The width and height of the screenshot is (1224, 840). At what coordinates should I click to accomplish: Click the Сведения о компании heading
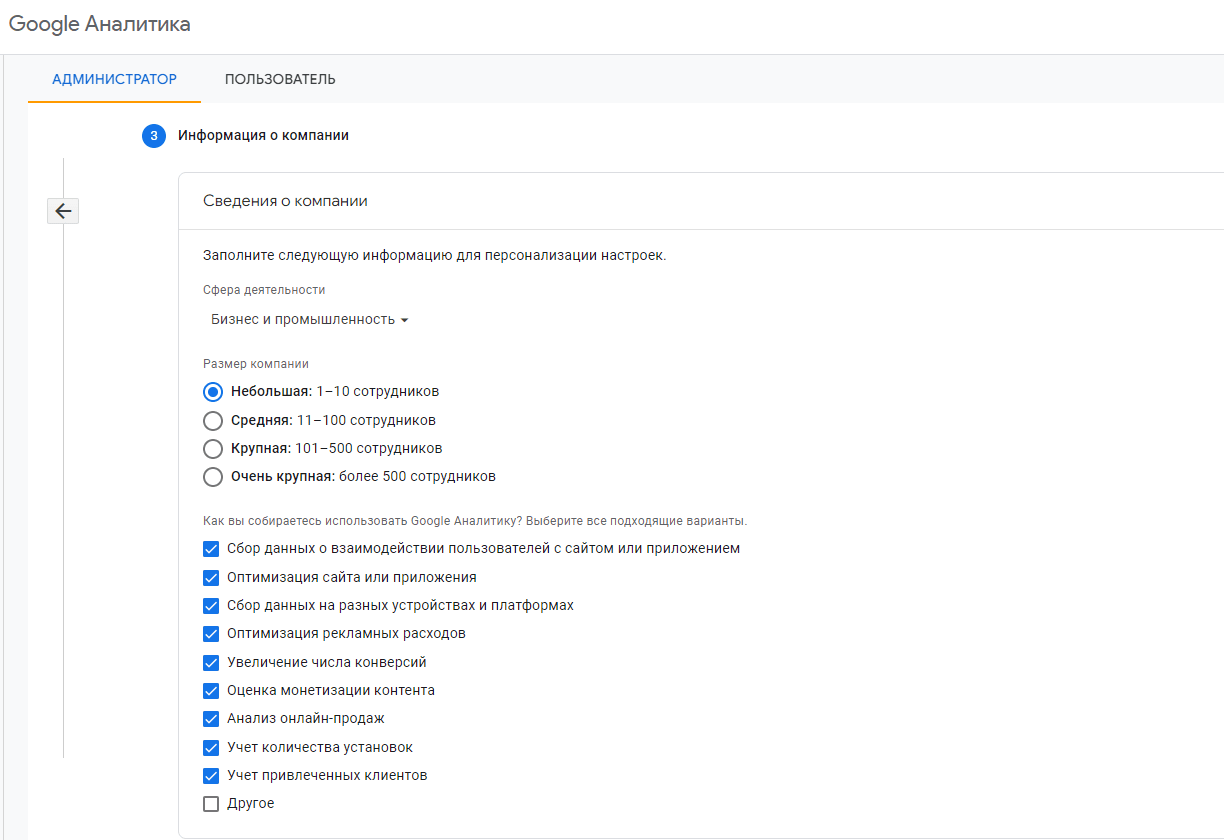pyautogui.click(x=285, y=201)
